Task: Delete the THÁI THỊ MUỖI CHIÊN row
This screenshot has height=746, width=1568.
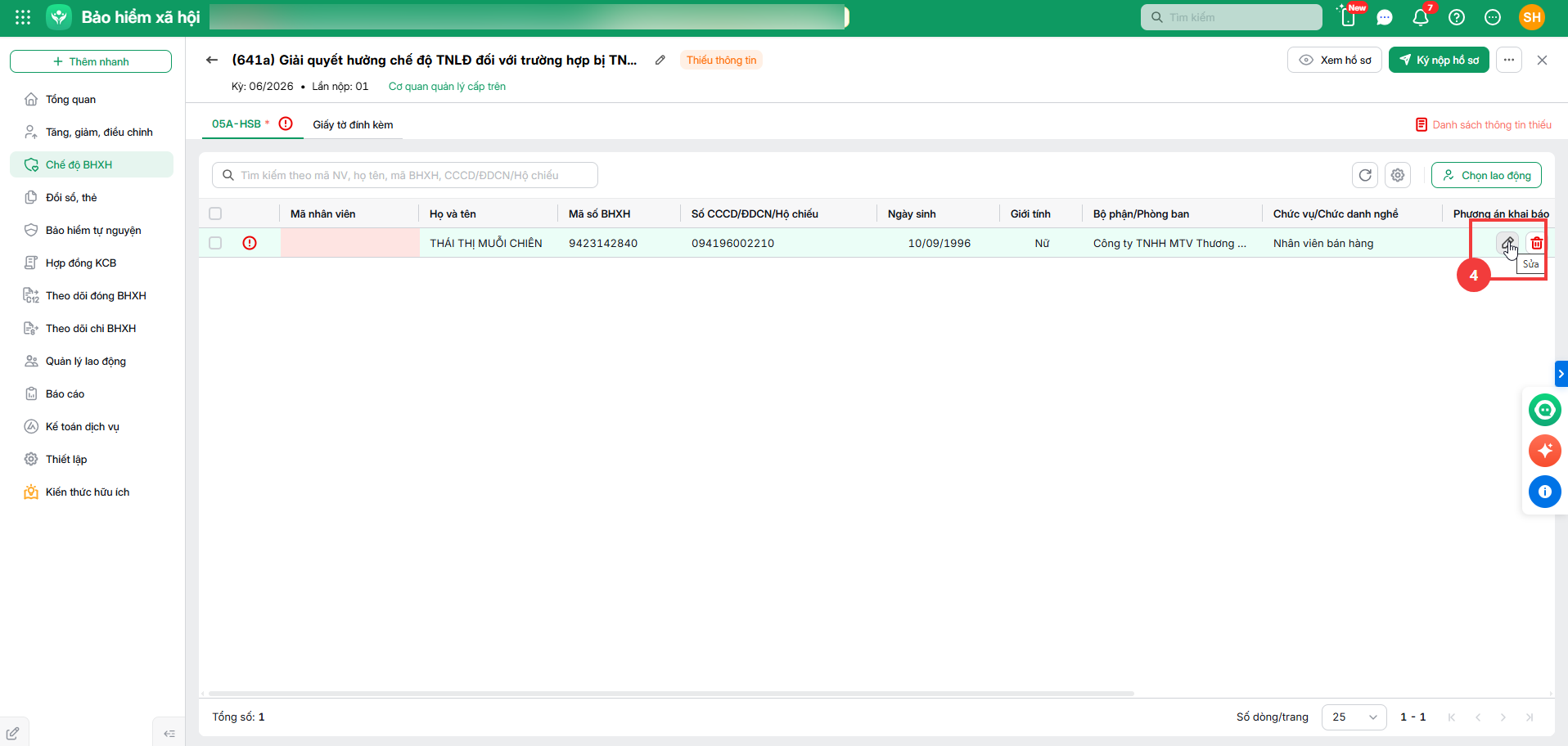Action: (1537, 243)
